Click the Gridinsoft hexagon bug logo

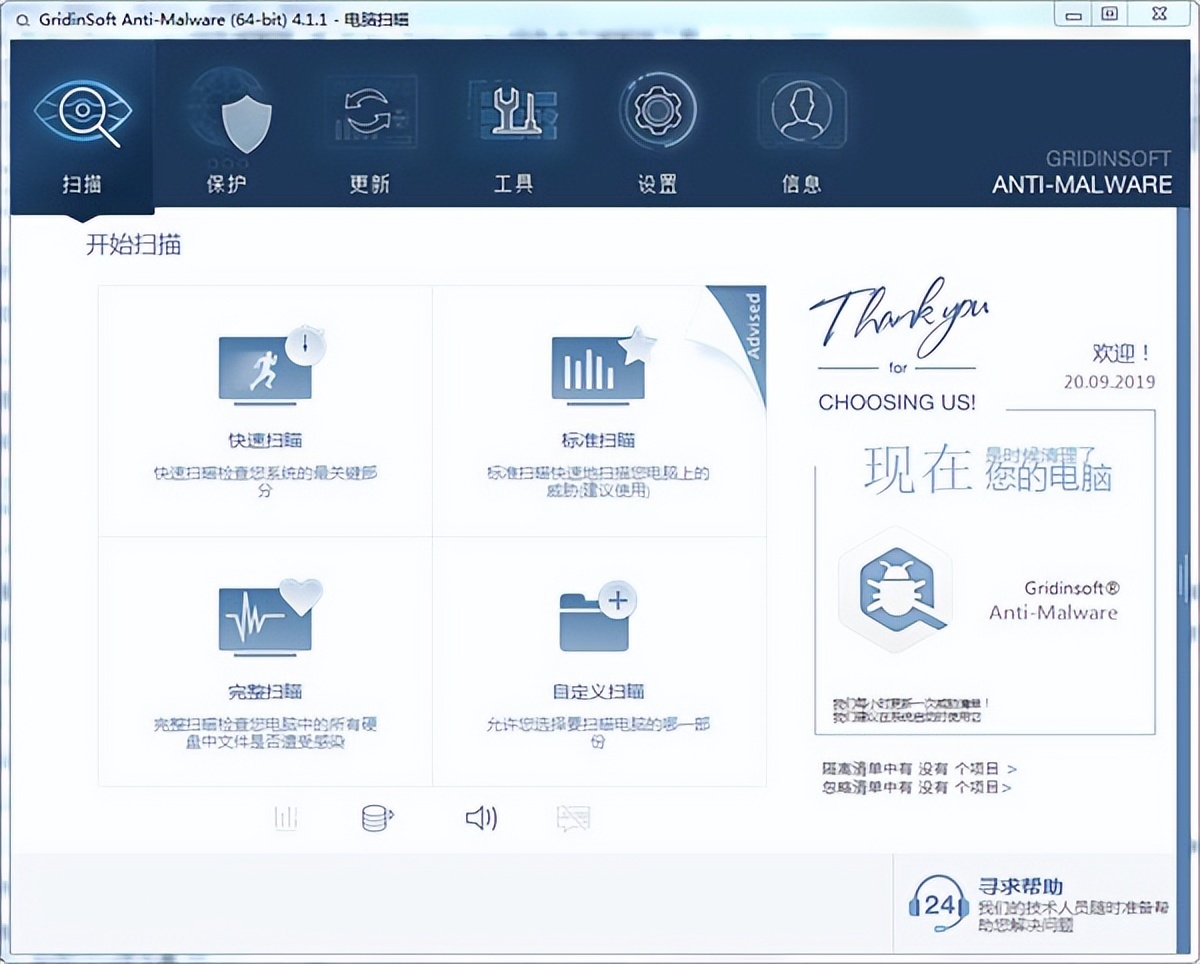[x=895, y=590]
